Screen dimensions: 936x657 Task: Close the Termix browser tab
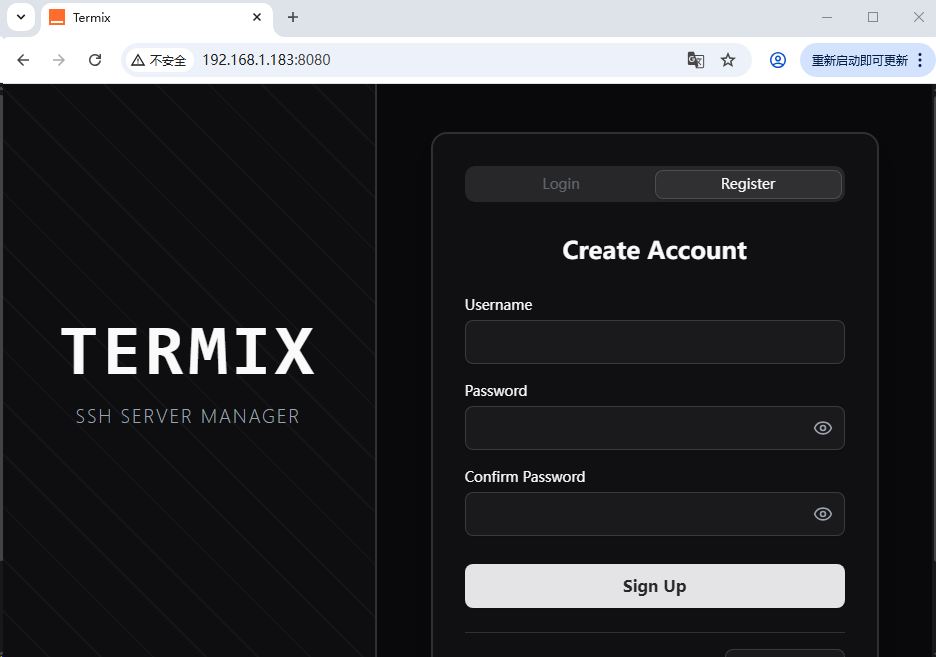pos(257,18)
